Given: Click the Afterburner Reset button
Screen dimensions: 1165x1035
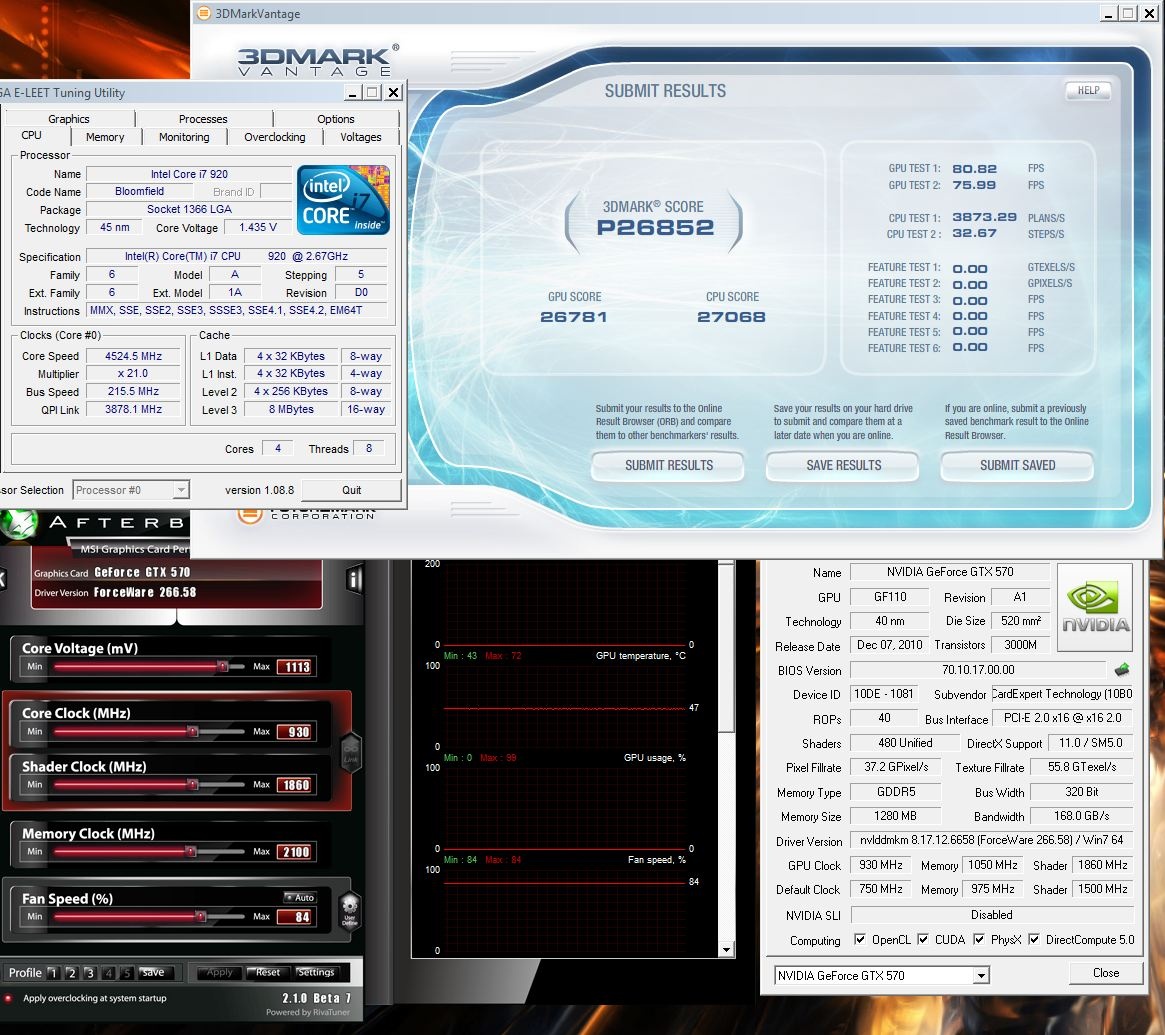Looking at the screenshot, I should click(267, 973).
